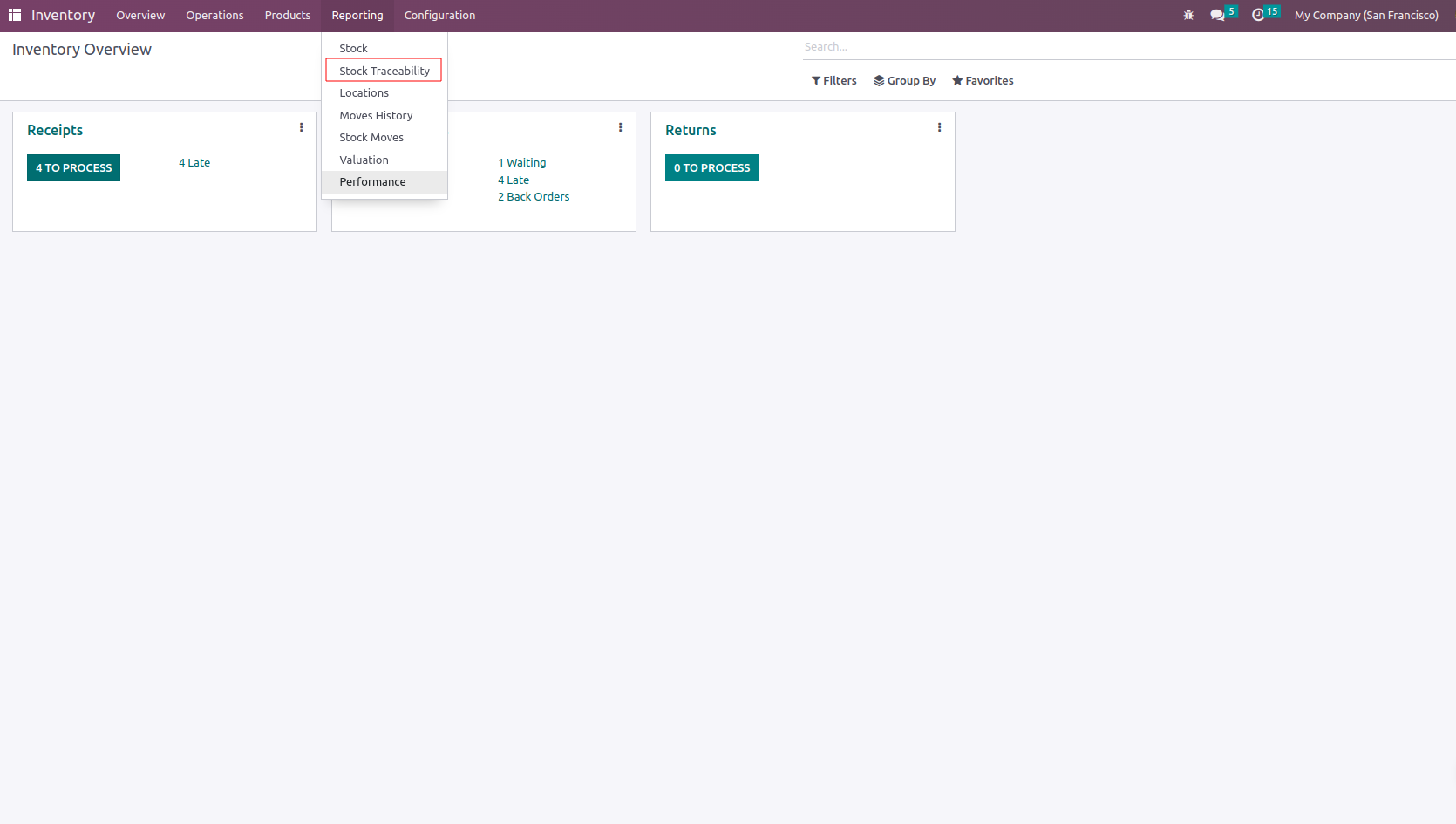Select Stock Traceability report

click(x=384, y=71)
